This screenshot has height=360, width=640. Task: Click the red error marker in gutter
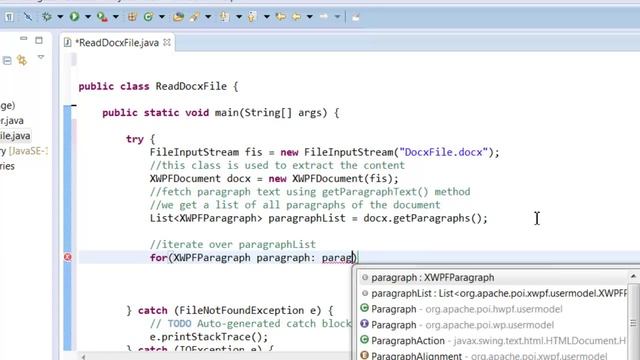coord(68,257)
